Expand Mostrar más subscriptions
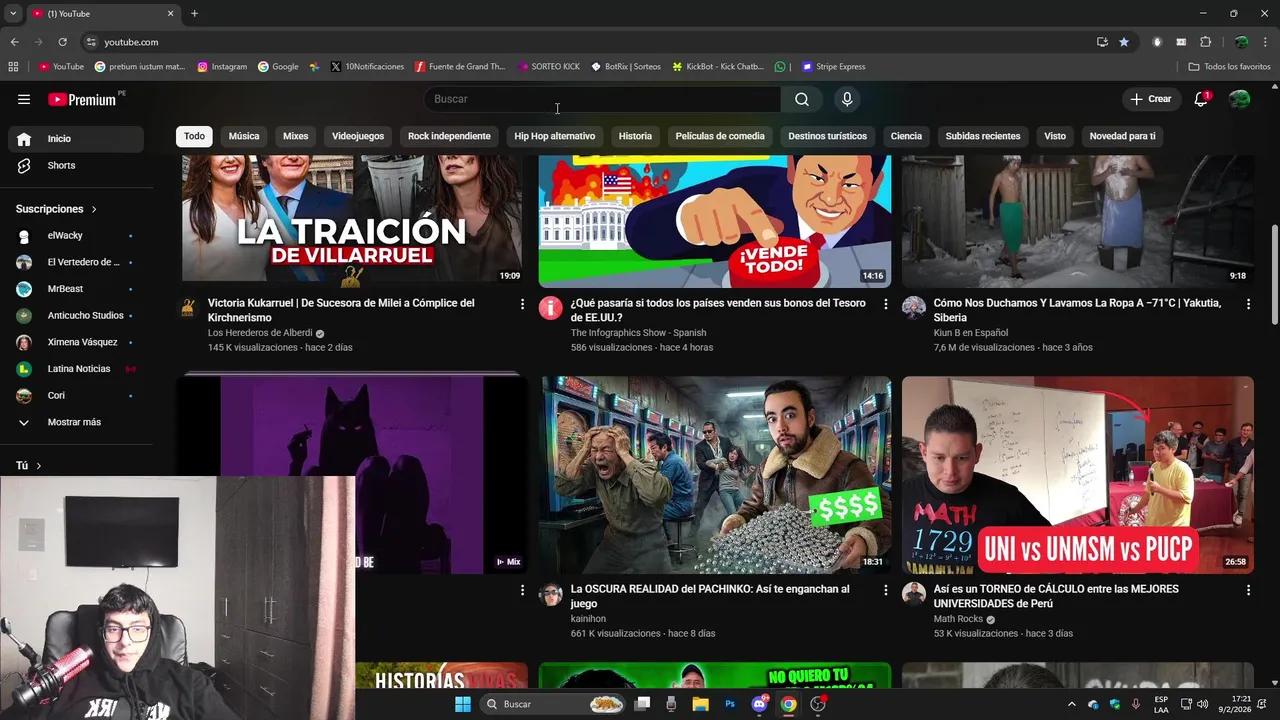The image size is (1280, 720). (76, 422)
